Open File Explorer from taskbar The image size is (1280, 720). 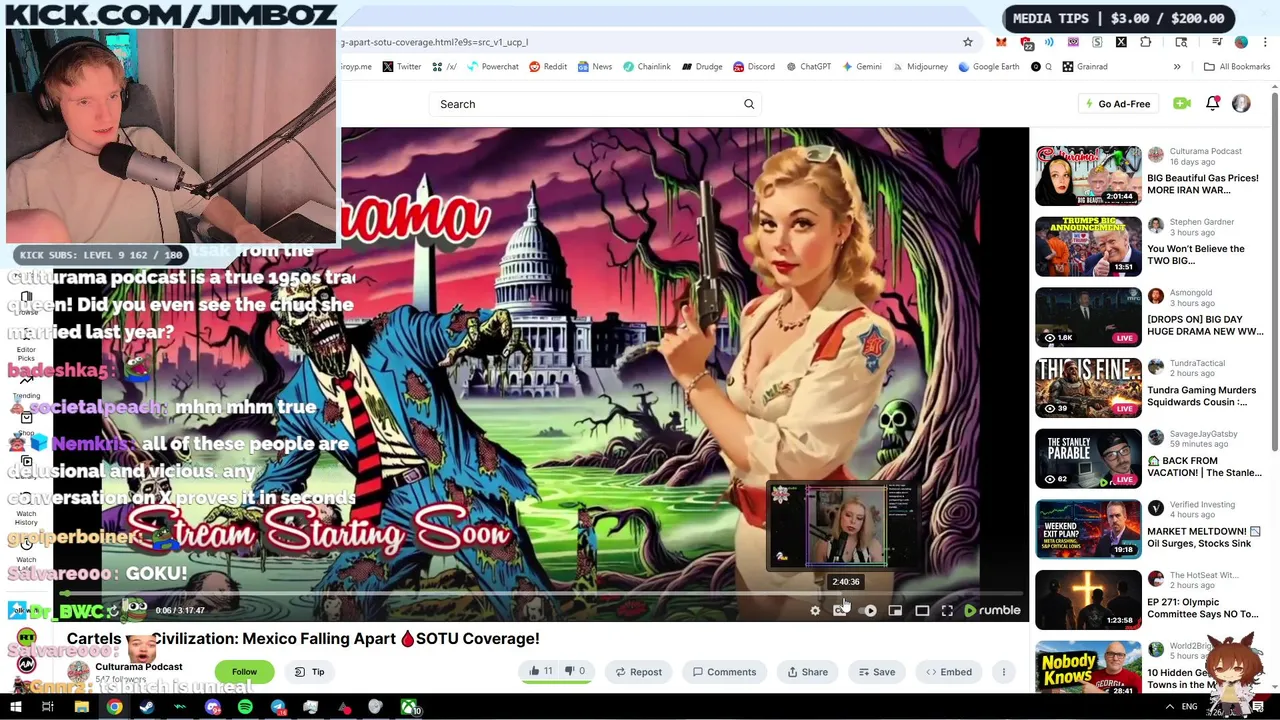tap(81, 708)
